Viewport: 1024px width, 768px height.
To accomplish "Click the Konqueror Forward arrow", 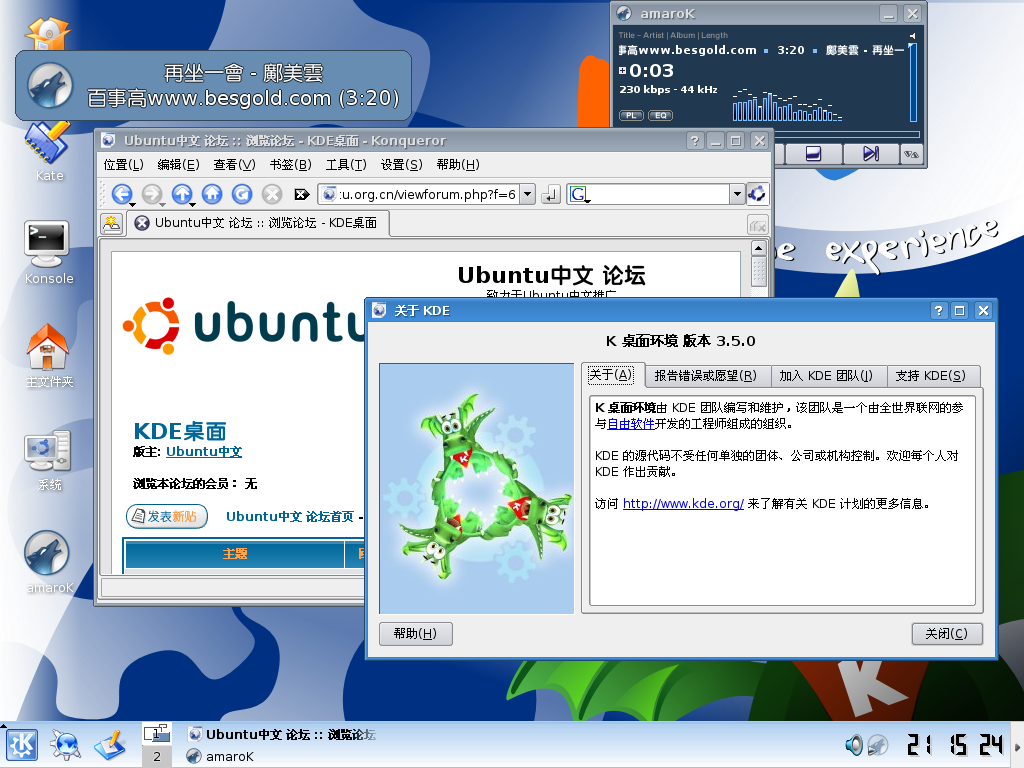I will click(x=152, y=194).
